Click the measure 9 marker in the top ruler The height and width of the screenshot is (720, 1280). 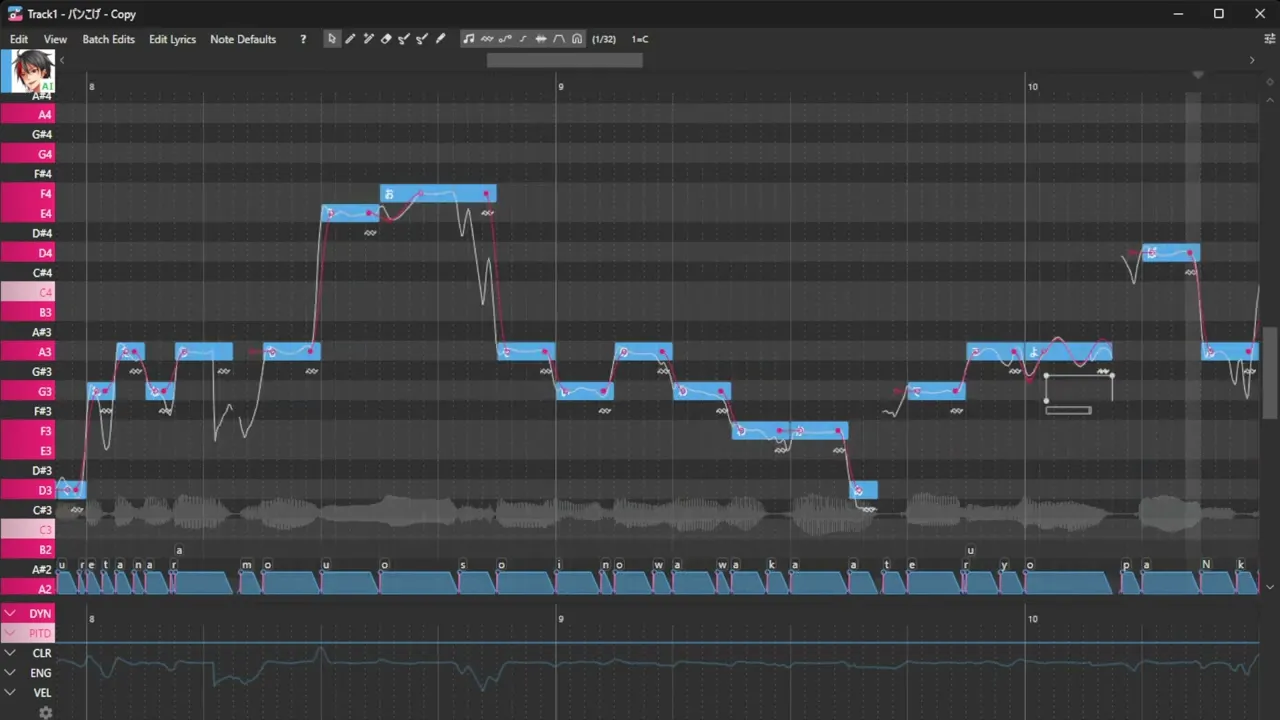coord(561,87)
